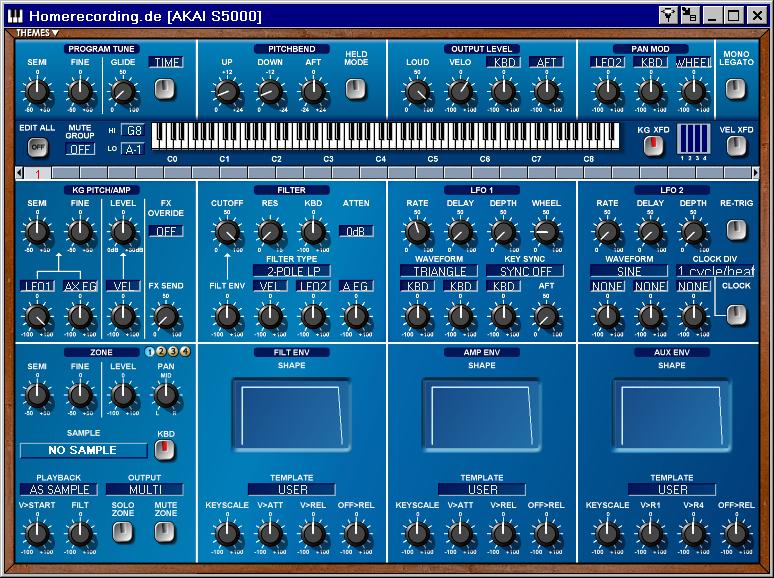Open the HI key range G8 field
The image size is (774, 578).
(x=133, y=130)
